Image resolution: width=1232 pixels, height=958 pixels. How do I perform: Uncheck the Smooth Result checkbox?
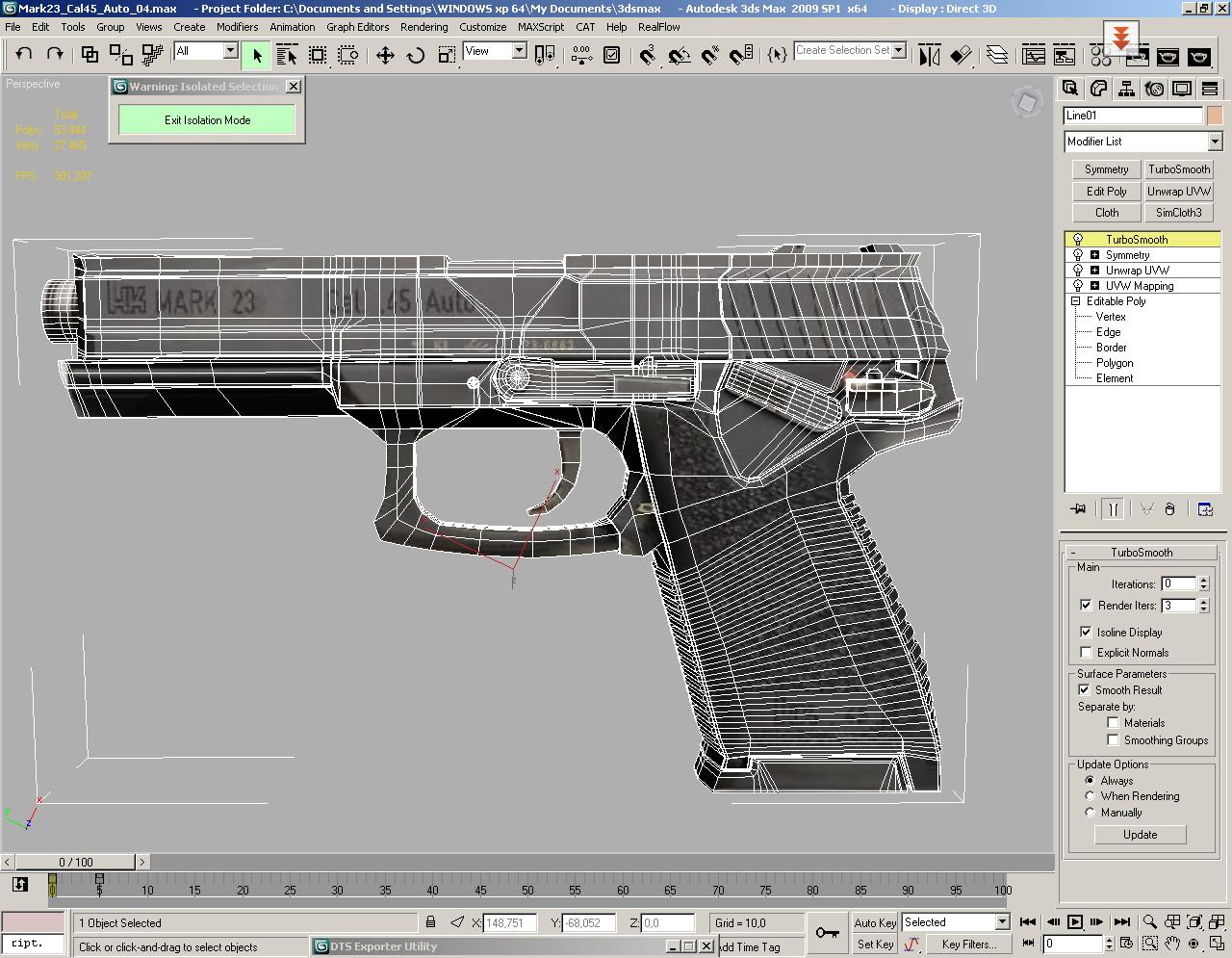click(1084, 690)
